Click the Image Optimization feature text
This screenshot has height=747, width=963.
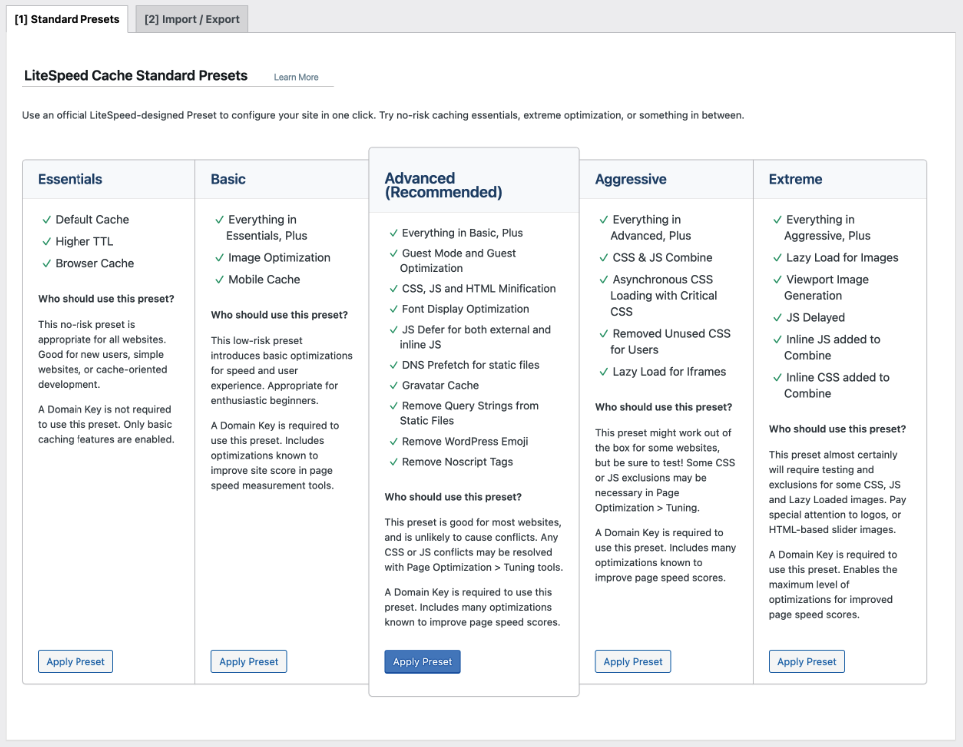[x=279, y=257]
